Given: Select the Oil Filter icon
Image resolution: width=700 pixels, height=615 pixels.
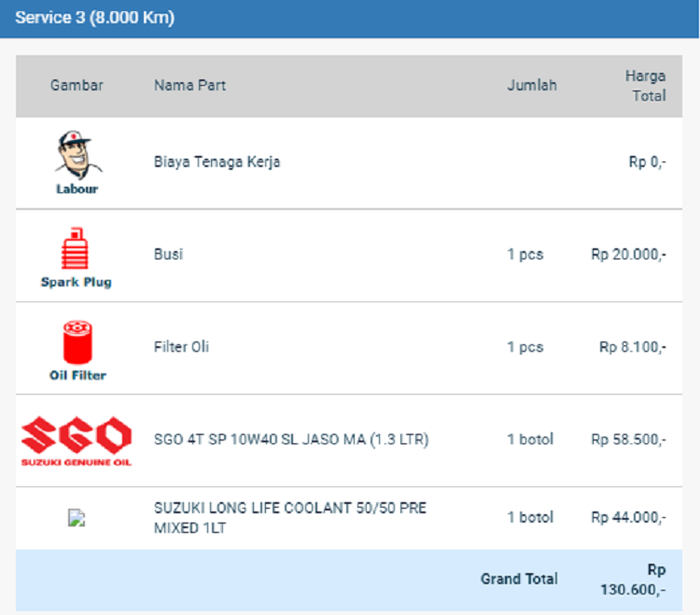Looking at the screenshot, I should pos(76,348).
